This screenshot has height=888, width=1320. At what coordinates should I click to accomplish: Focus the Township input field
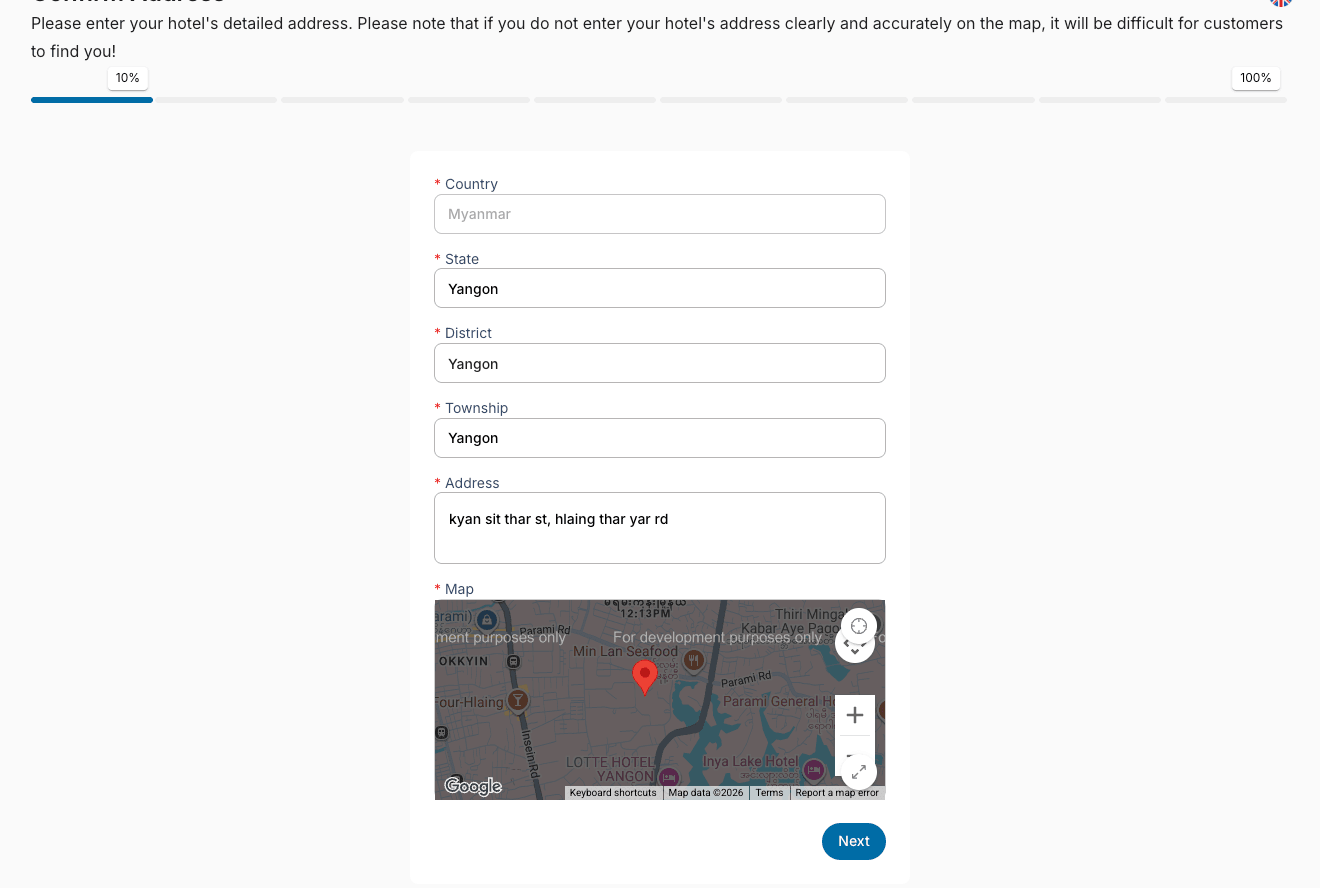660,438
